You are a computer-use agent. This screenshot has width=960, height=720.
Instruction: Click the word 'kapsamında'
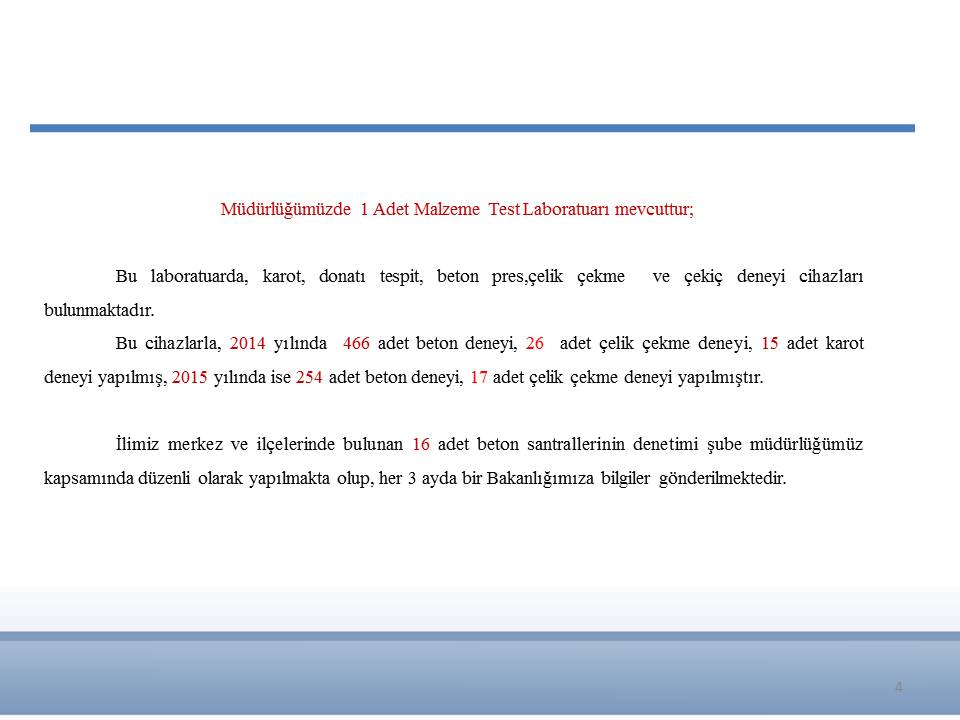pos(89,478)
